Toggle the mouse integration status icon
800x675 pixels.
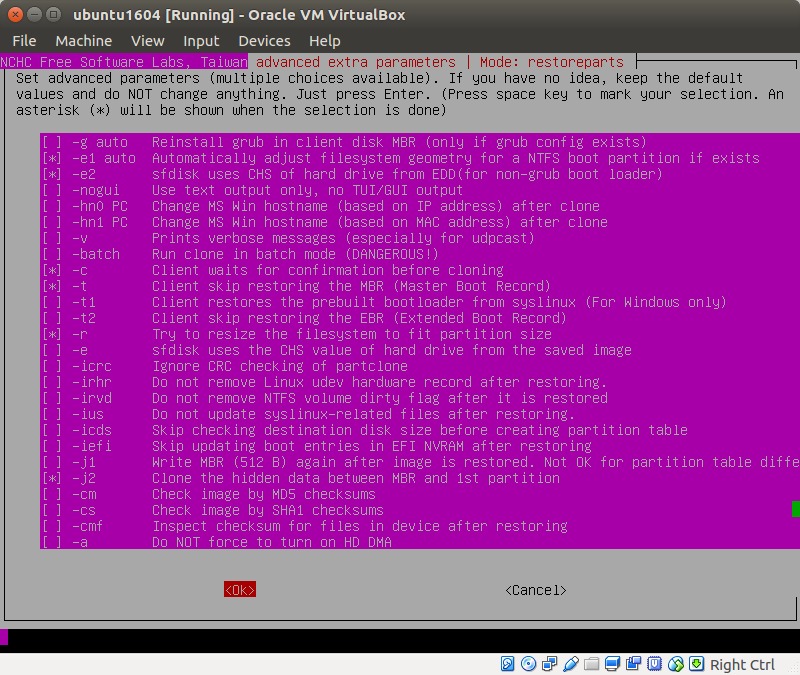[x=676, y=664]
